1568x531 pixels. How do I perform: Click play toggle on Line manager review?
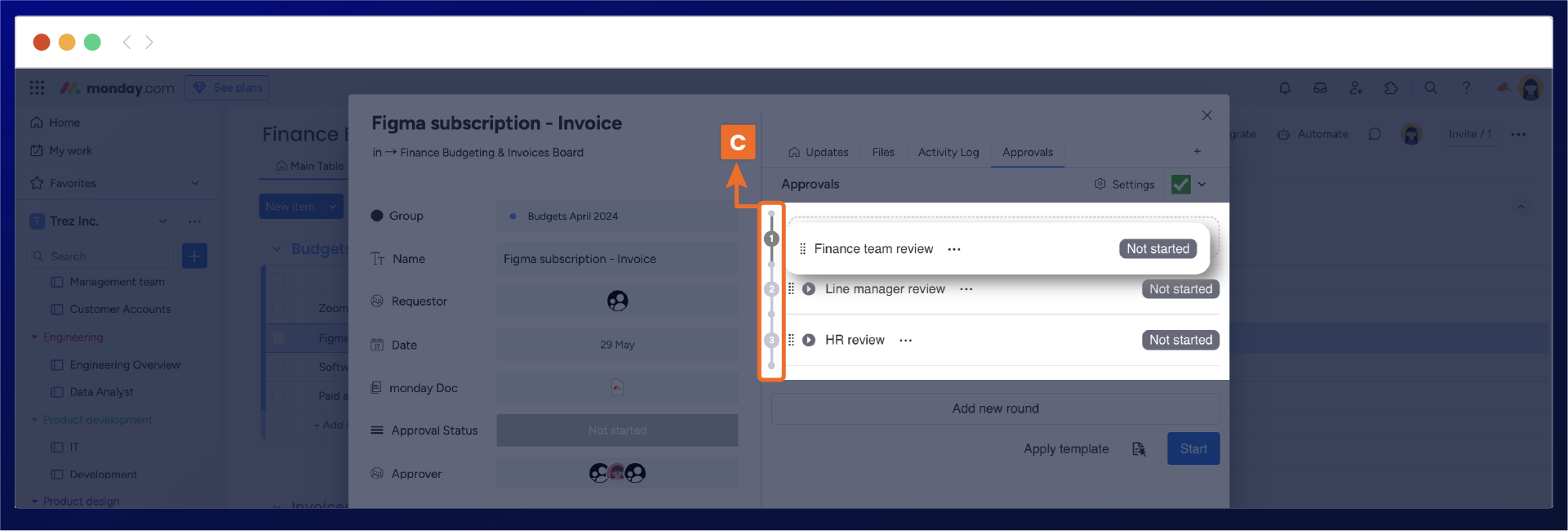(x=809, y=289)
